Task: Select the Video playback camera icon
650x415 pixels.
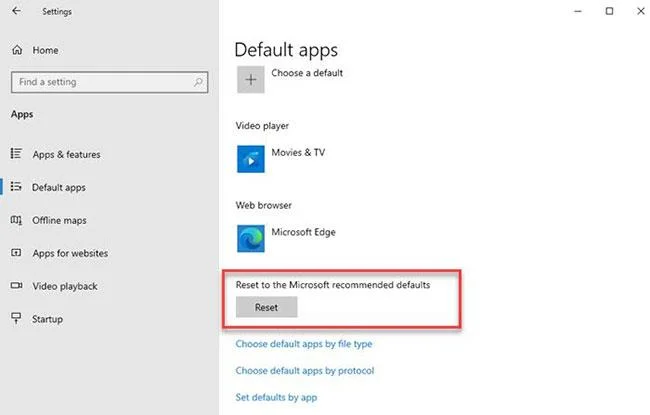Action: (16, 286)
